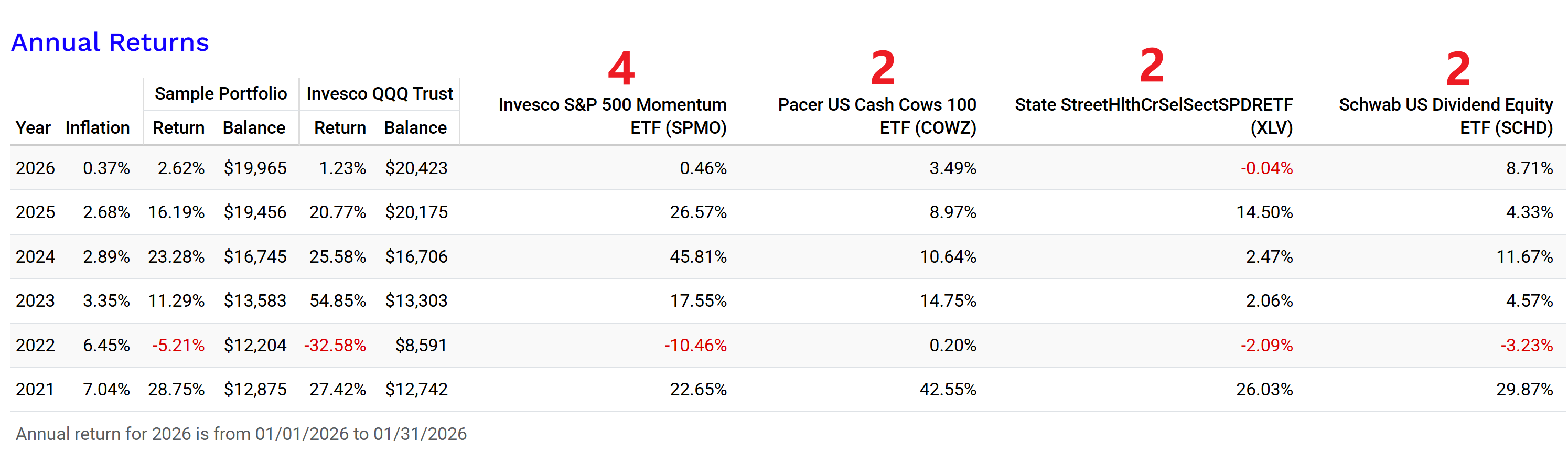Image resolution: width=1568 pixels, height=451 pixels.
Task: Select SPMO 2024 return 45.81%
Action: 698,257
